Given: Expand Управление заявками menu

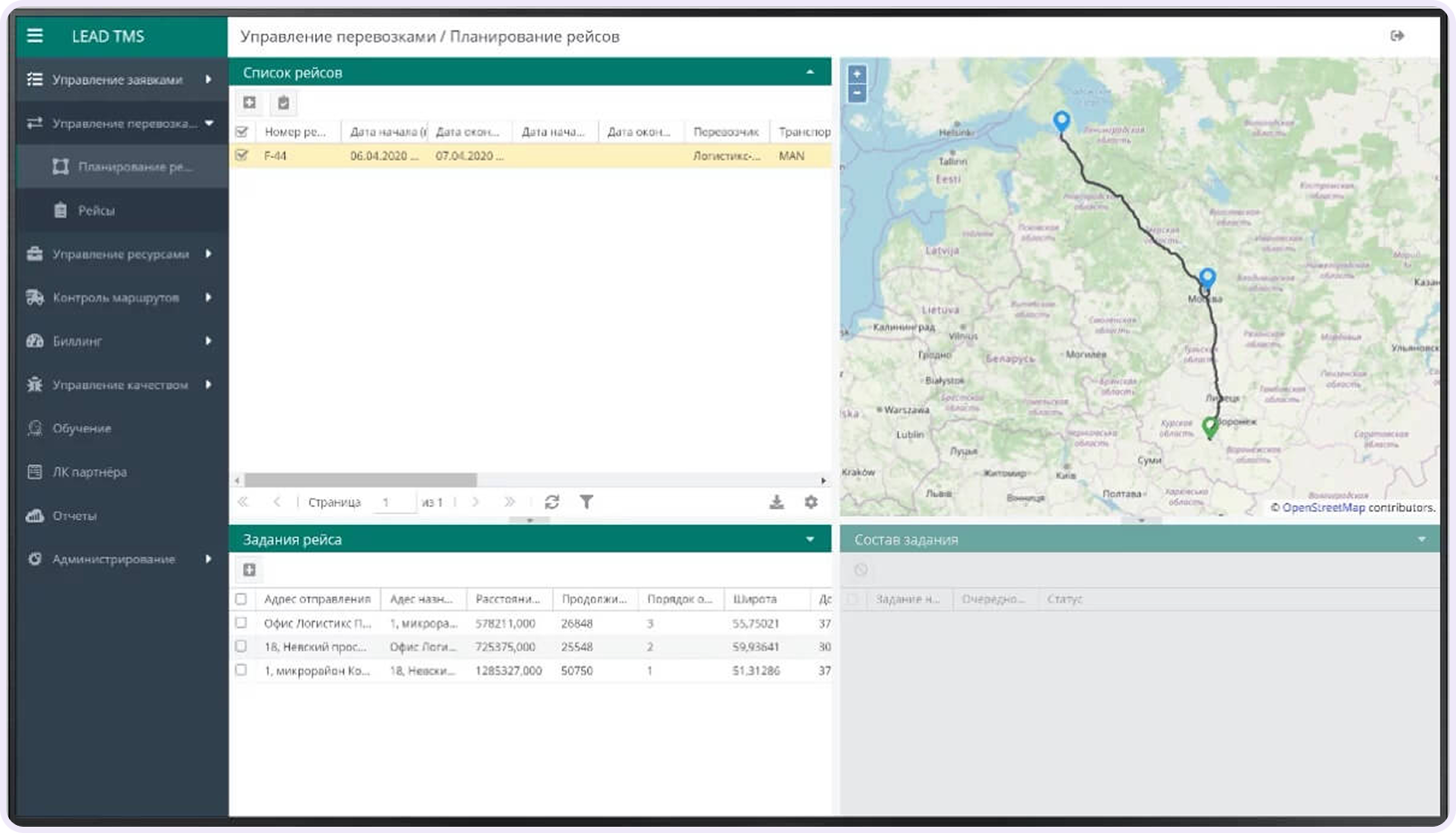Looking at the screenshot, I should click(x=121, y=79).
